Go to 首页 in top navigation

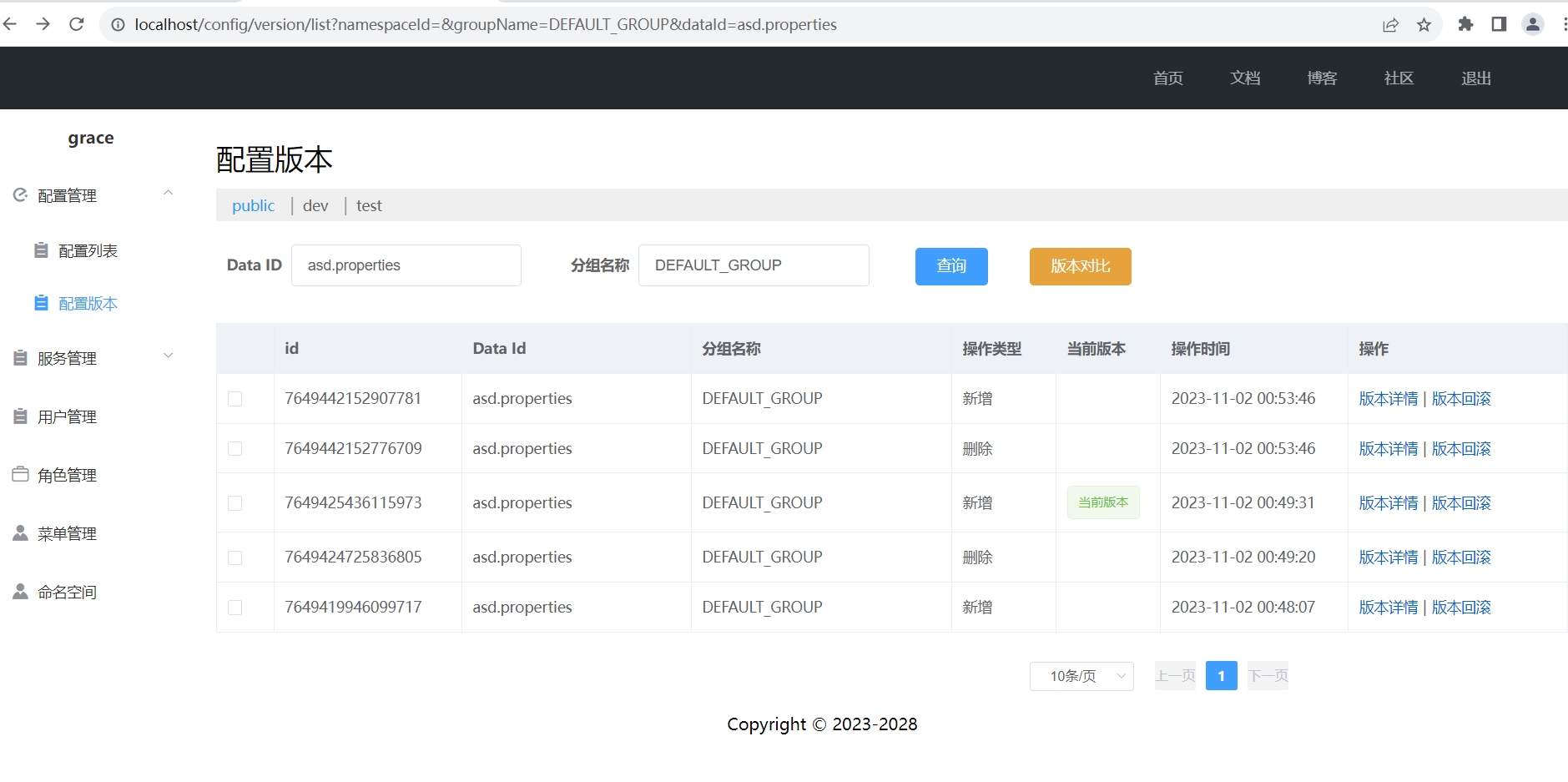click(x=1168, y=78)
